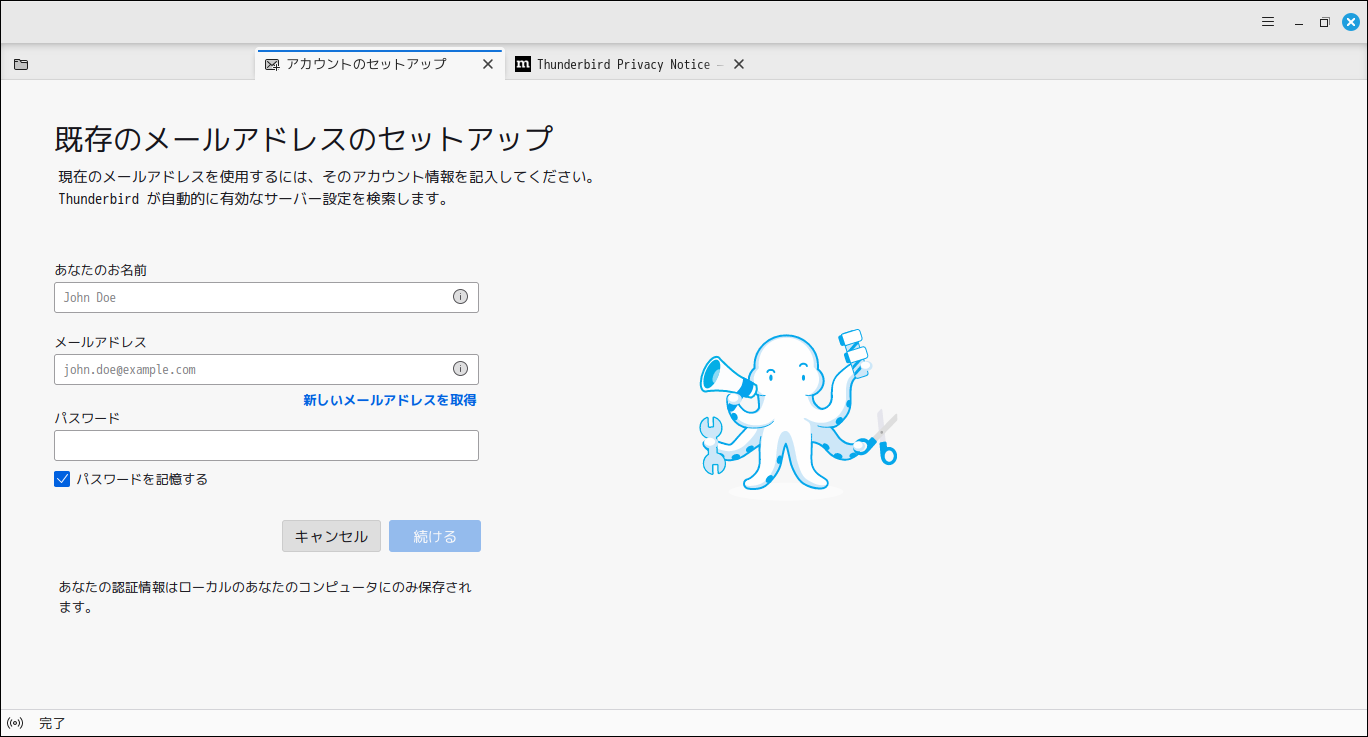Open the folder spaces toolbar icon
Viewport: 1368px width, 737px height.
pyautogui.click(x=21, y=64)
